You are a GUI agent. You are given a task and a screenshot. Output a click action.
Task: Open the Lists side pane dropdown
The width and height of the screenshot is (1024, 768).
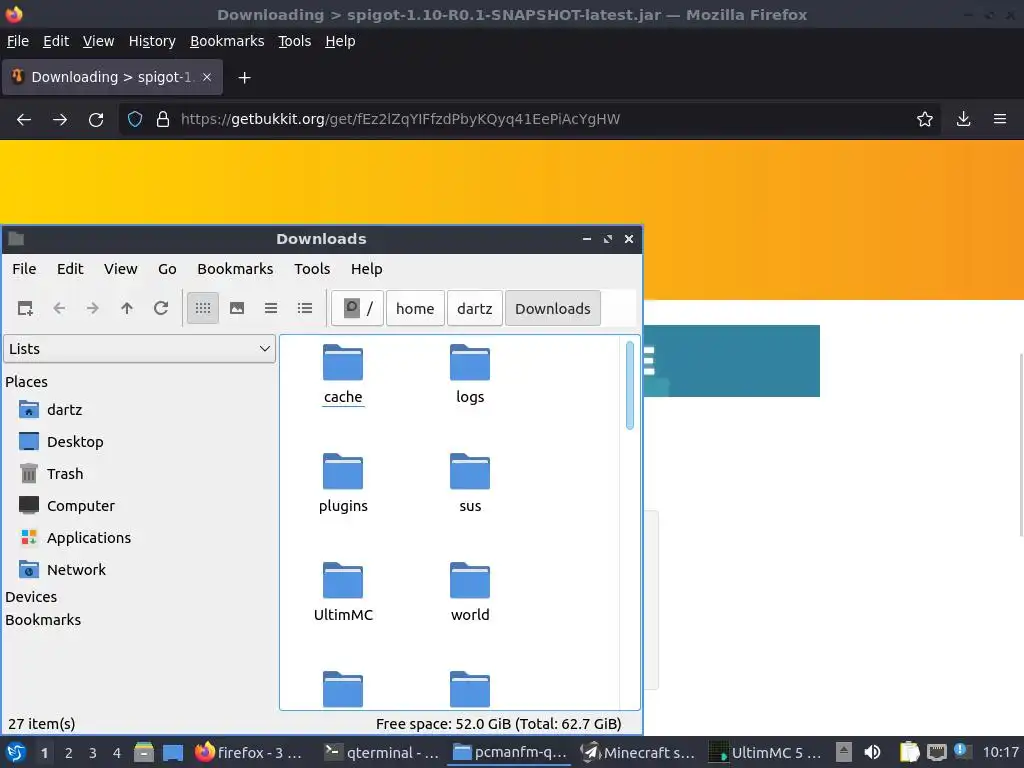pyautogui.click(x=140, y=349)
